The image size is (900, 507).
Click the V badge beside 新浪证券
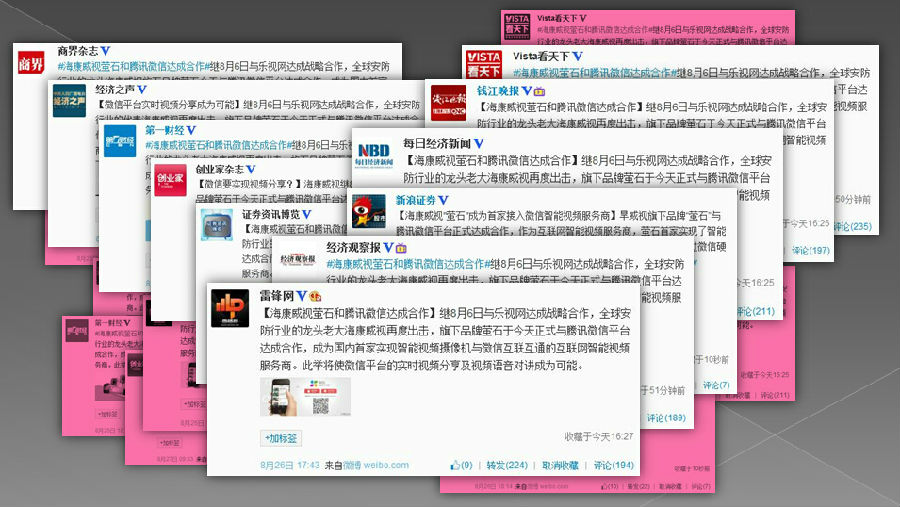point(443,200)
